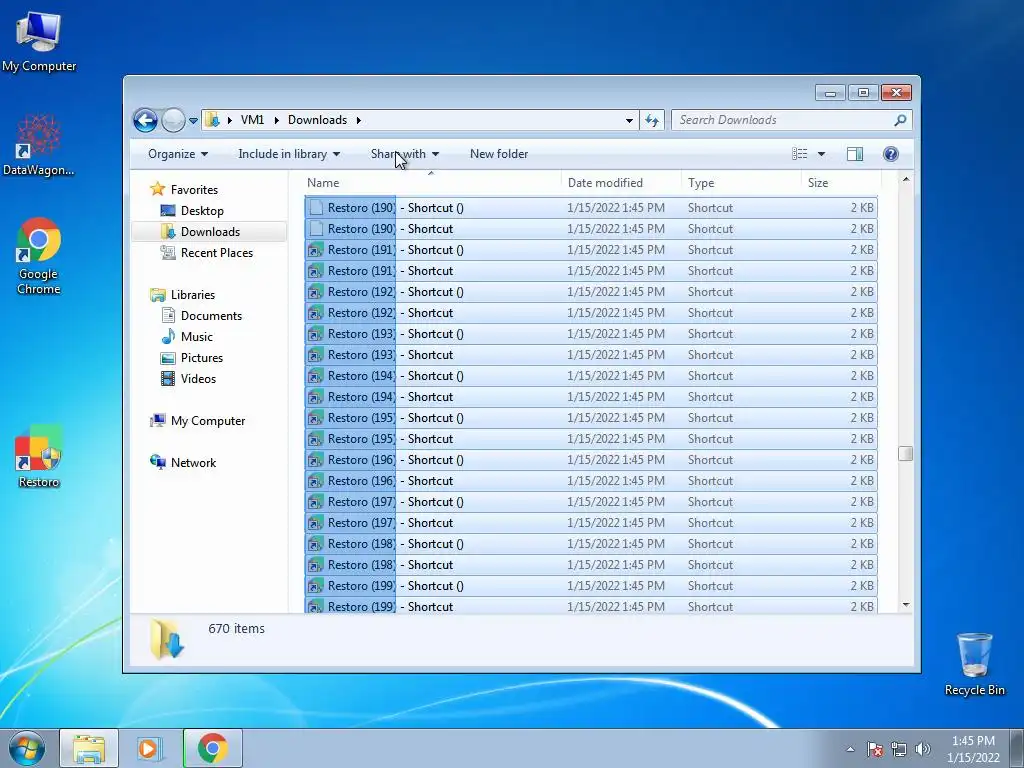Open the DataWagon desktop shortcut
Viewport: 1024px width, 768px height.
(39, 145)
